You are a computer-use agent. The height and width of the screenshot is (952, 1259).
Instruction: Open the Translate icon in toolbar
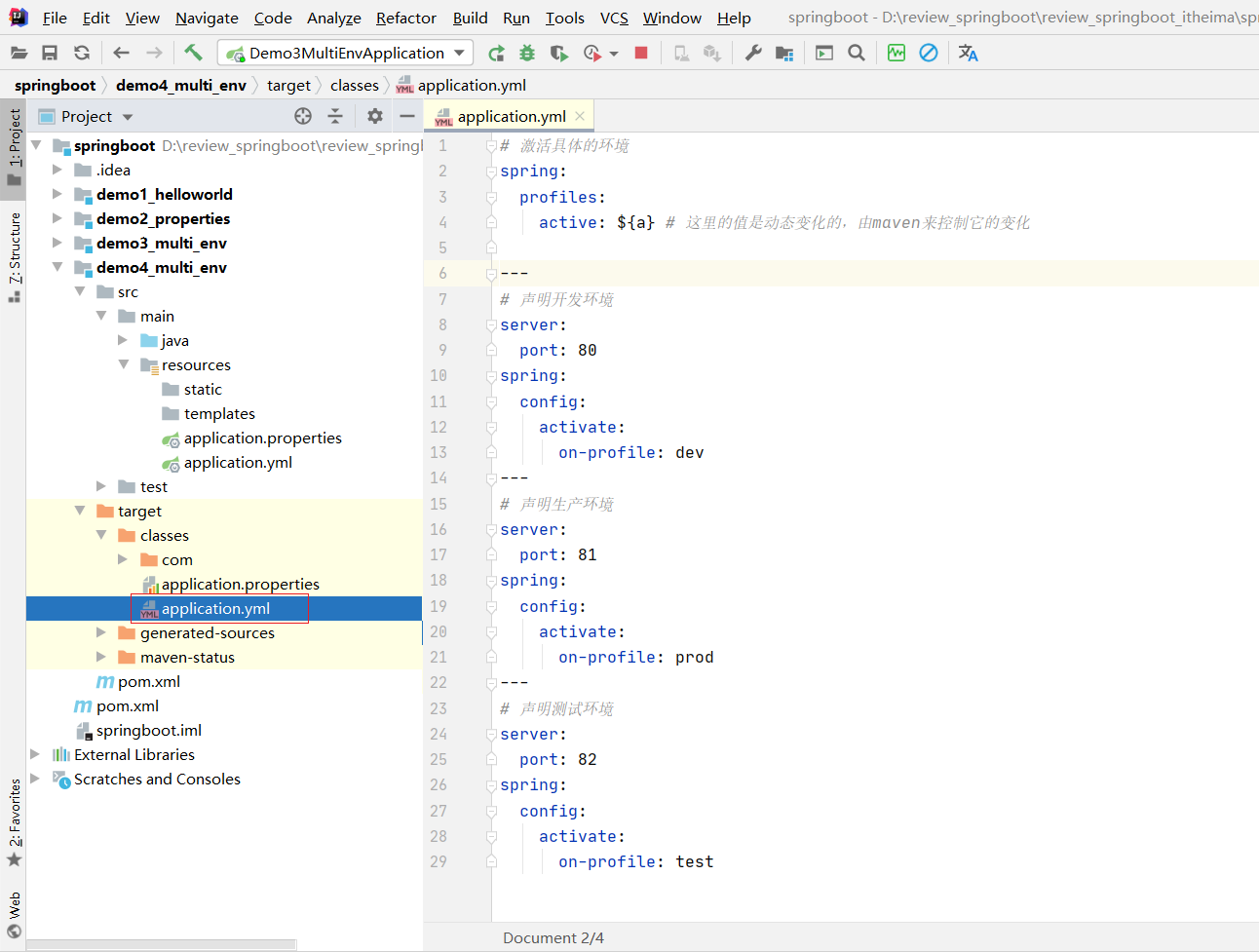pos(968,53)
